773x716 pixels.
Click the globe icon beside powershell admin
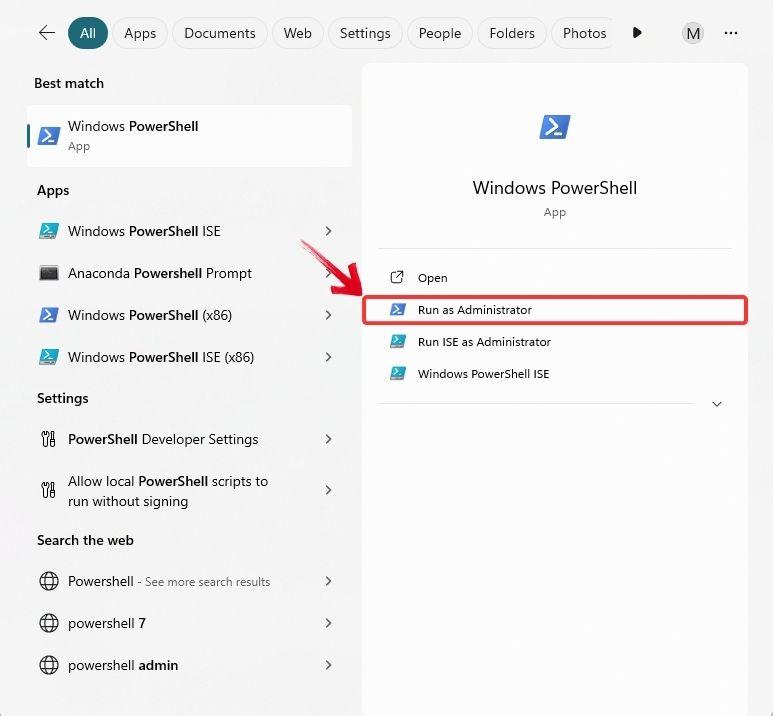tap(49, 665)
